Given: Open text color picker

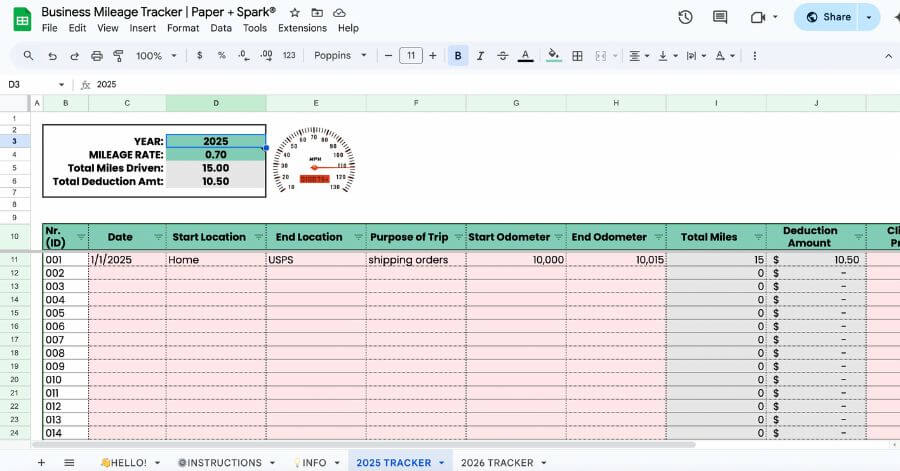Looking at the screenshot, I should click(525, 56).
